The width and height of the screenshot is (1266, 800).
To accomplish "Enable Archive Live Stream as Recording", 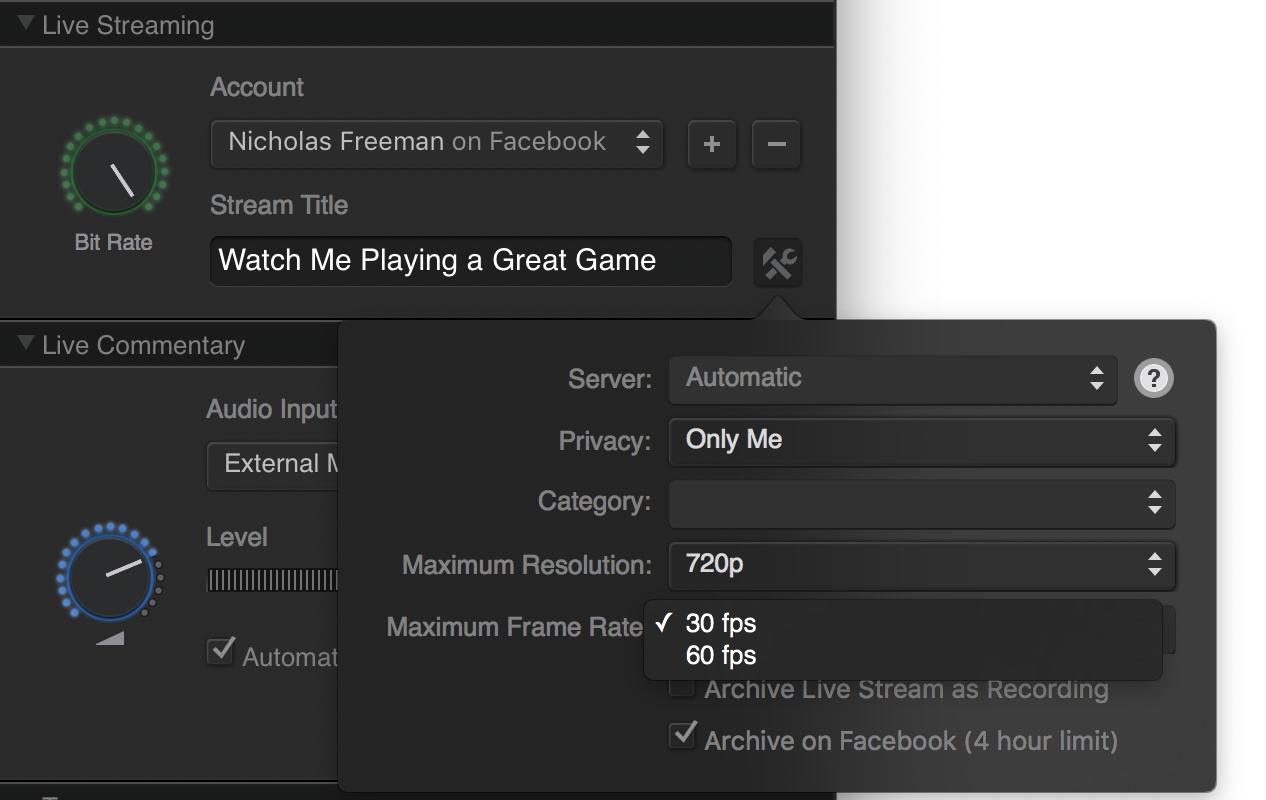I will coord(681,687).
